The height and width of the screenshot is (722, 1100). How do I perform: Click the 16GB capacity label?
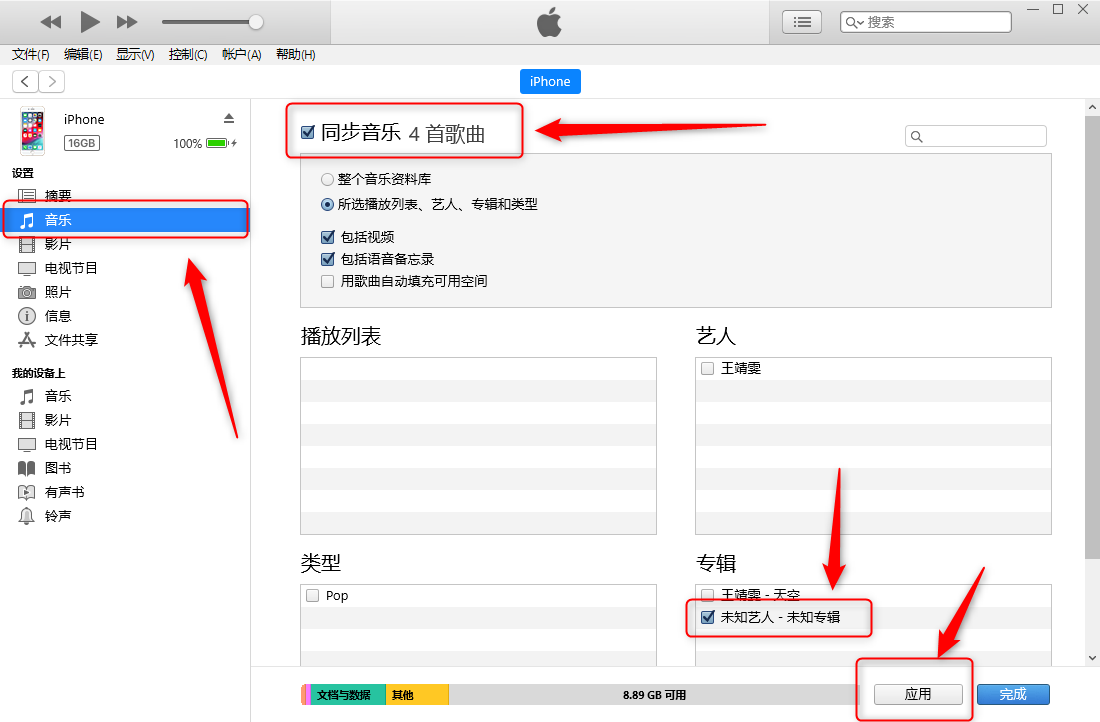[82, 143]
